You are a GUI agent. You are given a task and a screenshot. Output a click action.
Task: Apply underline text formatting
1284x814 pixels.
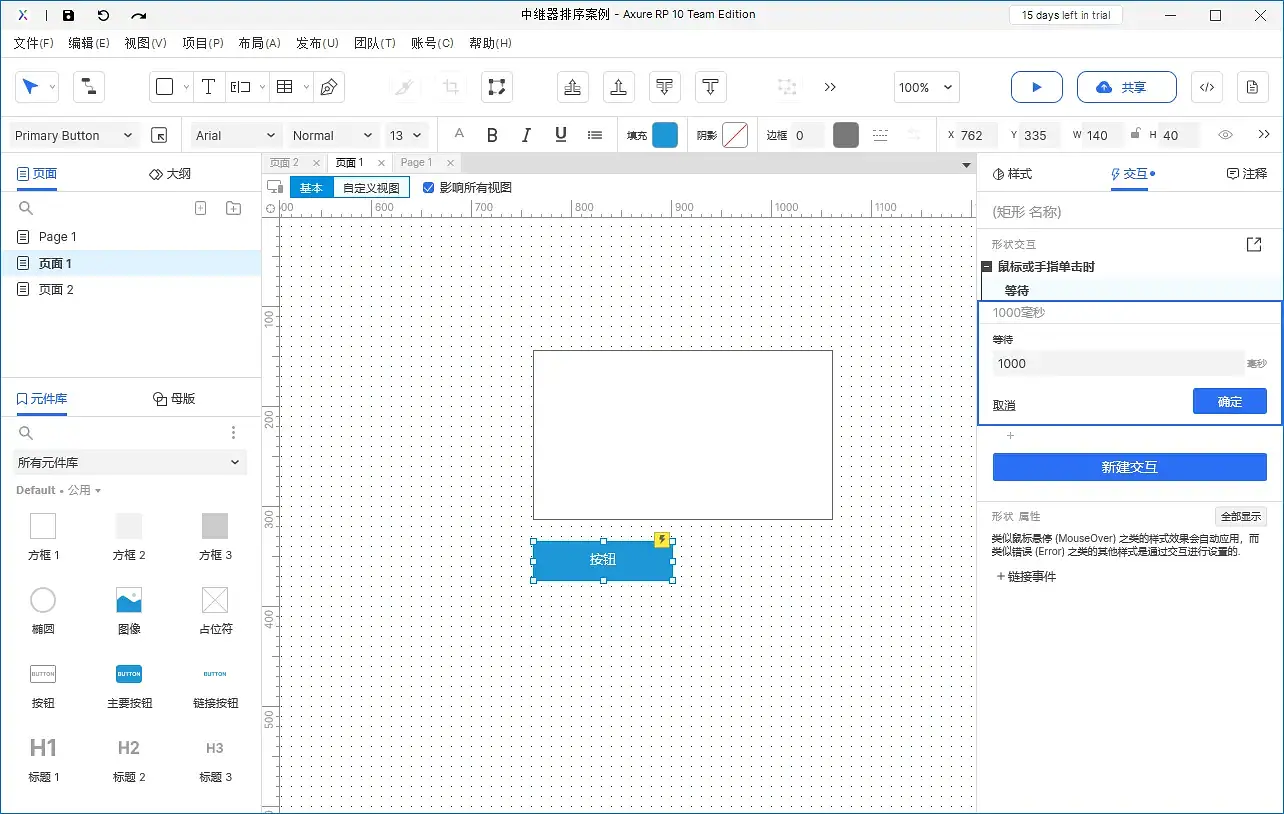(x=560, y=136)
